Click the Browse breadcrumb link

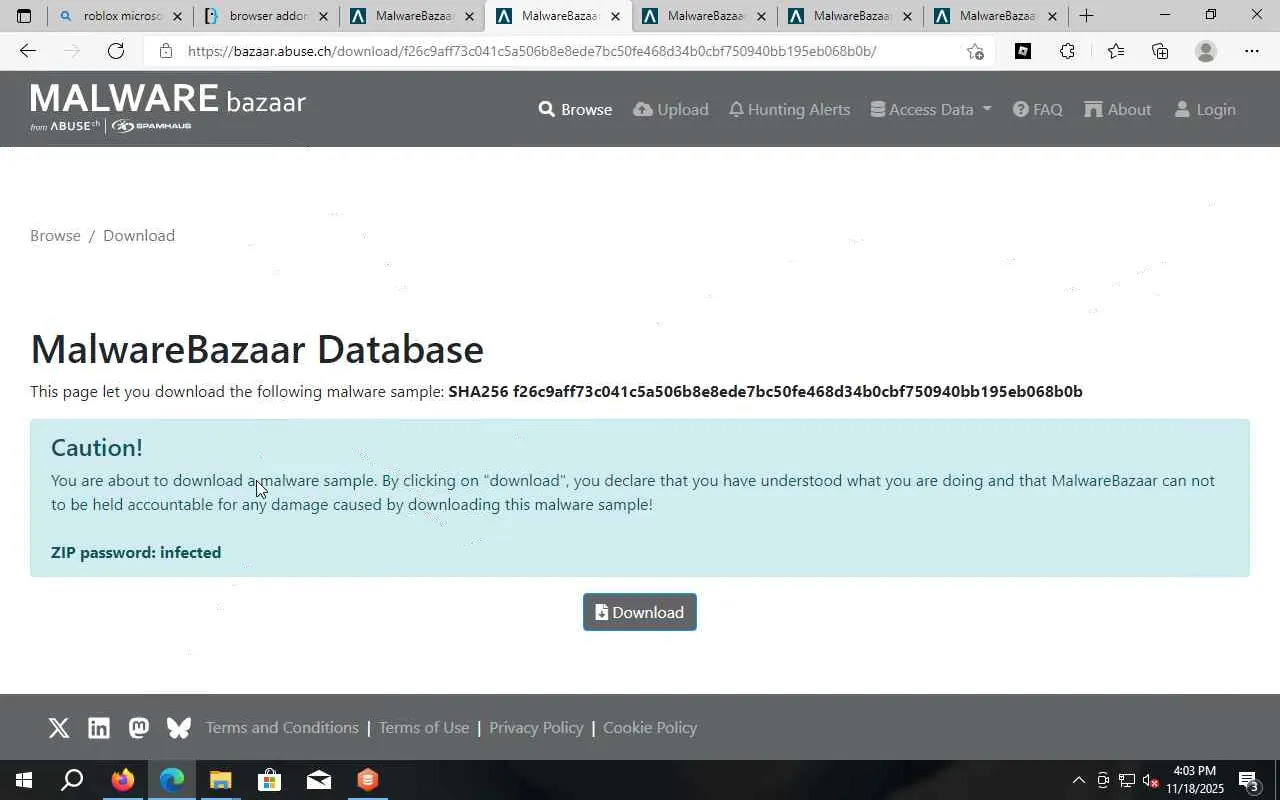(55, 235)
